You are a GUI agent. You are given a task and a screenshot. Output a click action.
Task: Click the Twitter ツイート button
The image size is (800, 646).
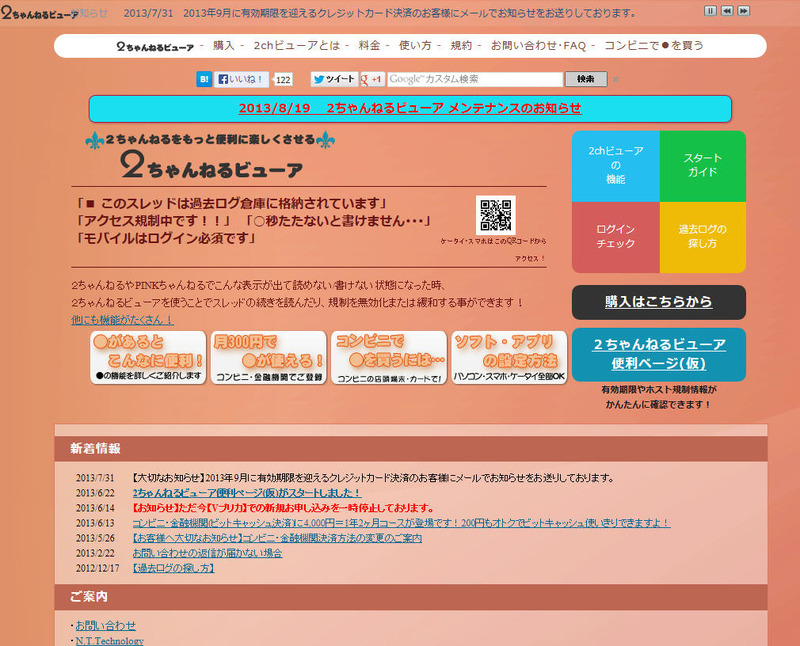coord(333,79)
